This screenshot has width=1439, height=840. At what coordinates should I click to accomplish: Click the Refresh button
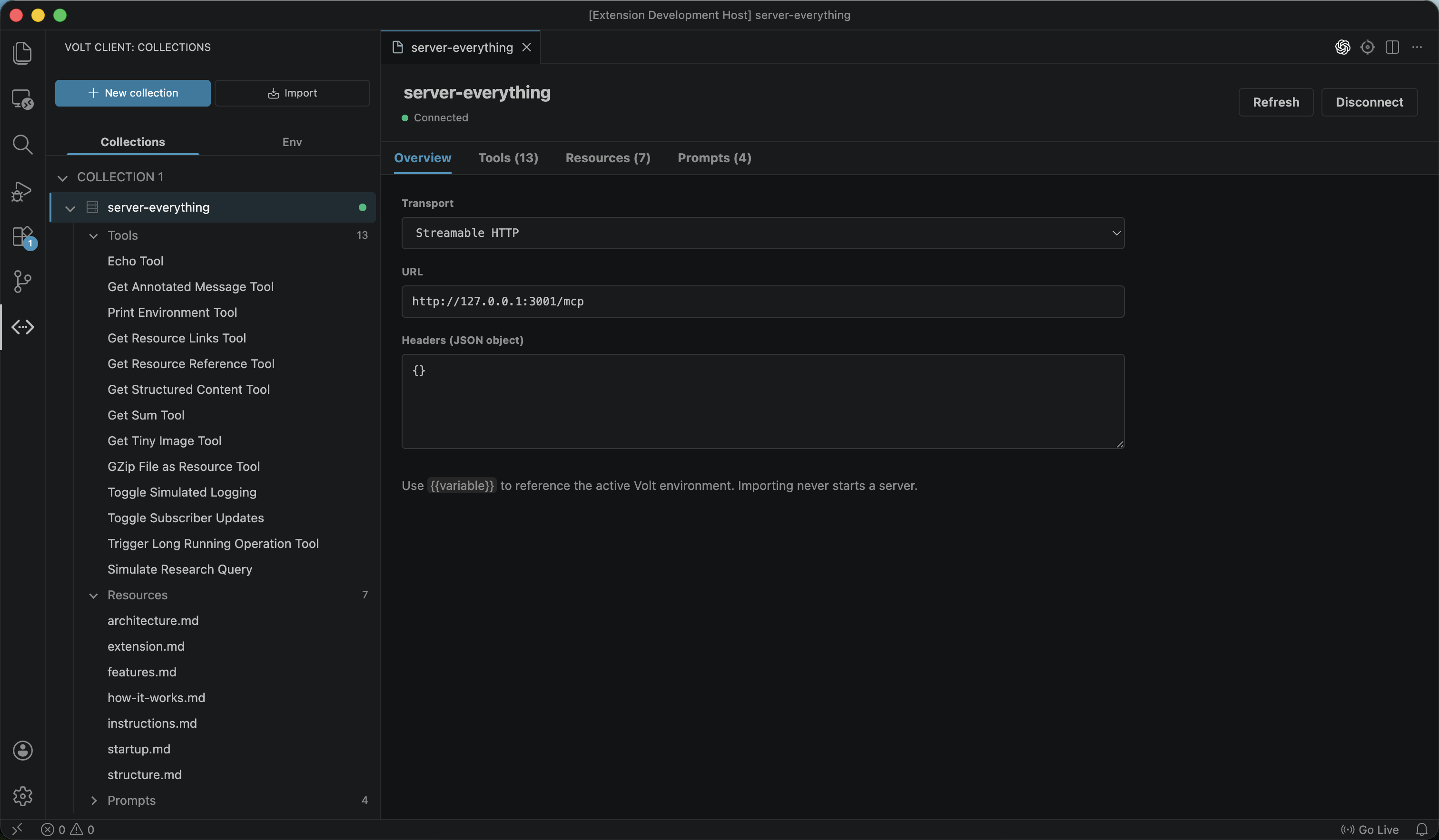[1276, 102]
